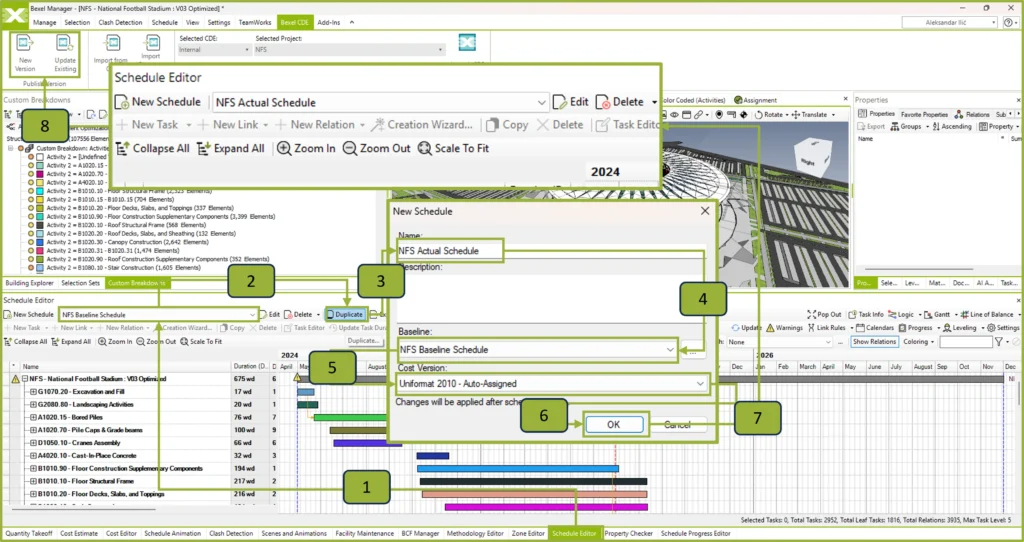Open Task Info in schedule toolbar
1024x542 pixels.
point(866,314)
